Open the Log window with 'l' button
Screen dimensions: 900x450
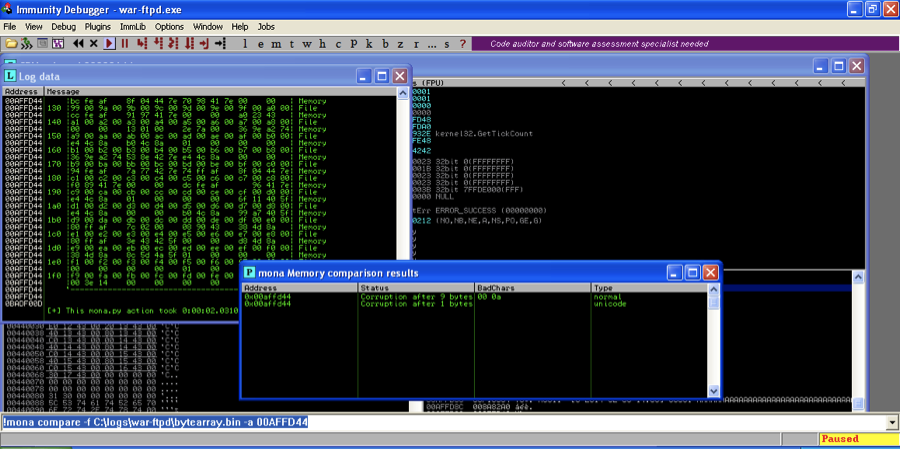pos(247,44)
